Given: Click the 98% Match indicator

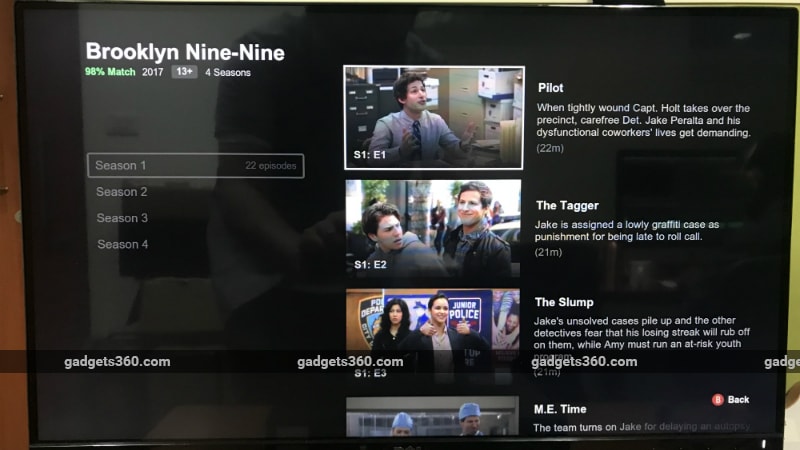Looking at the screenshot, I should pos(110,72).
